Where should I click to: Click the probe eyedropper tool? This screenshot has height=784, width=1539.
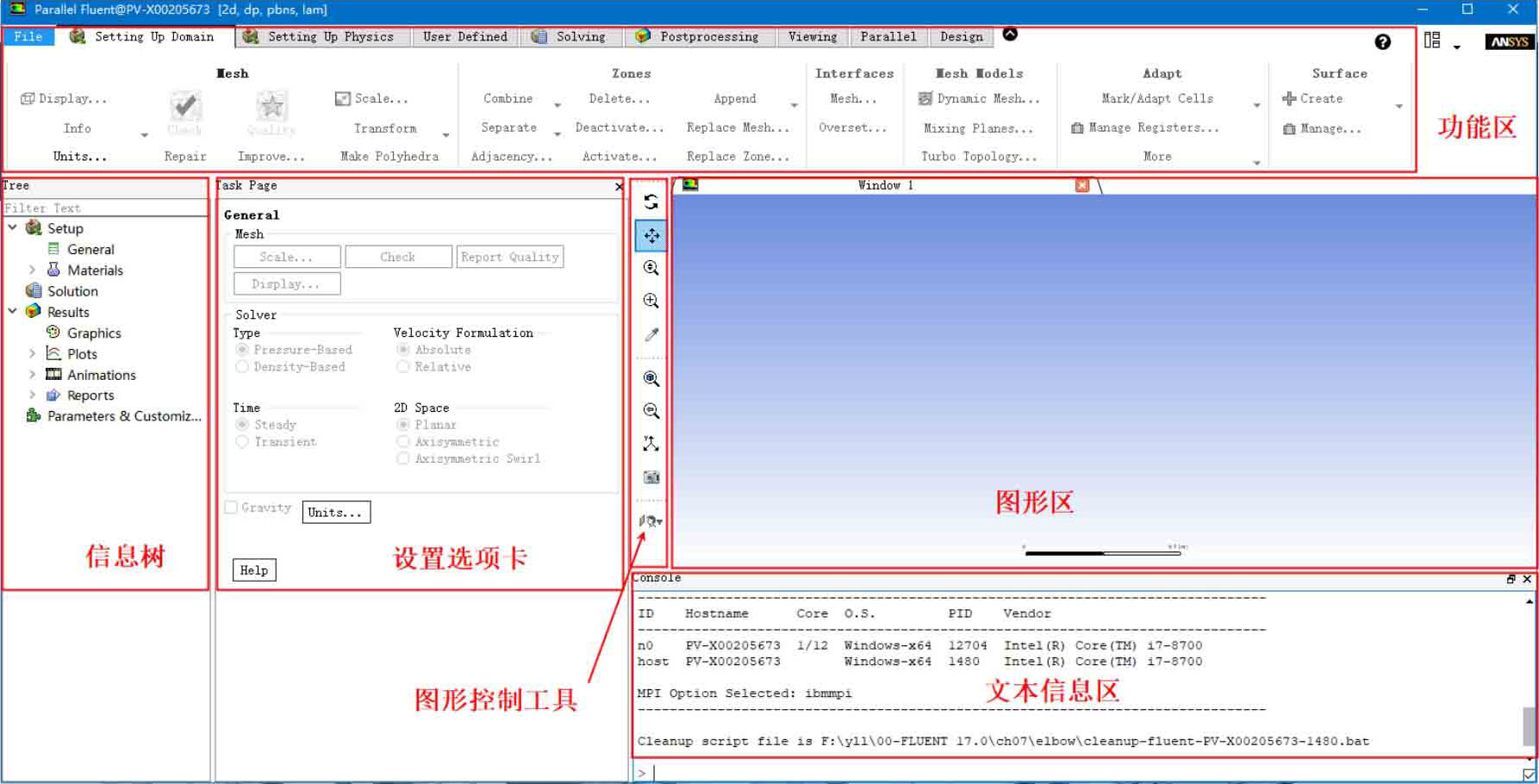coord(651,334)
